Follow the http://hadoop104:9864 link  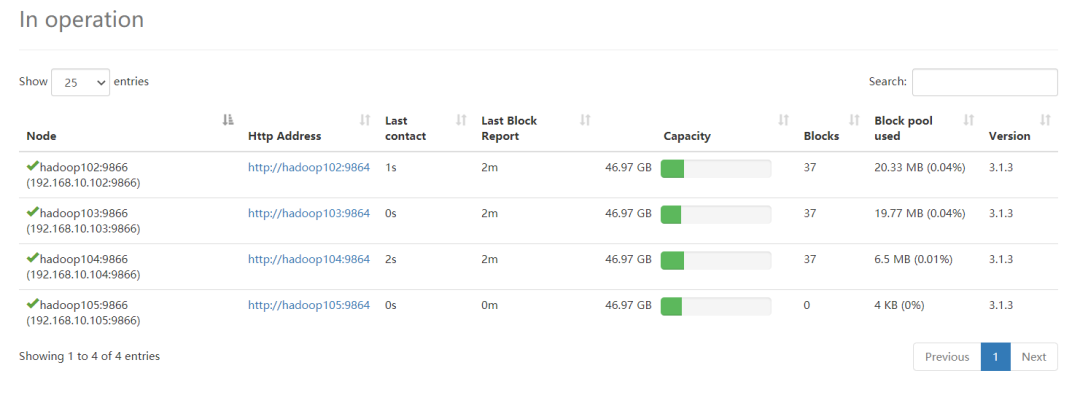click(309, 259)
